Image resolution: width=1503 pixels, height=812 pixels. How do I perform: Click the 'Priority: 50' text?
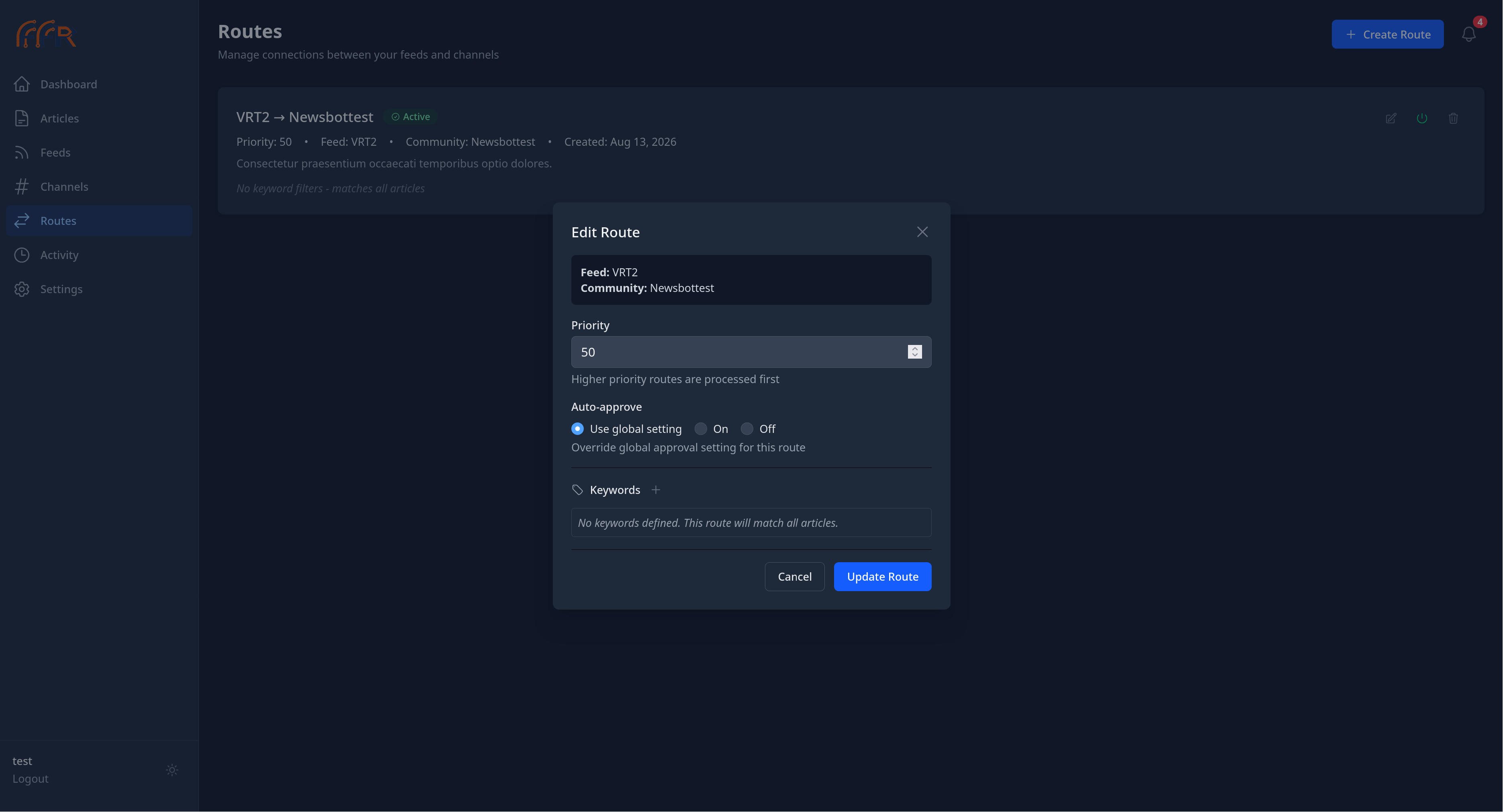[x=264, y=142]
